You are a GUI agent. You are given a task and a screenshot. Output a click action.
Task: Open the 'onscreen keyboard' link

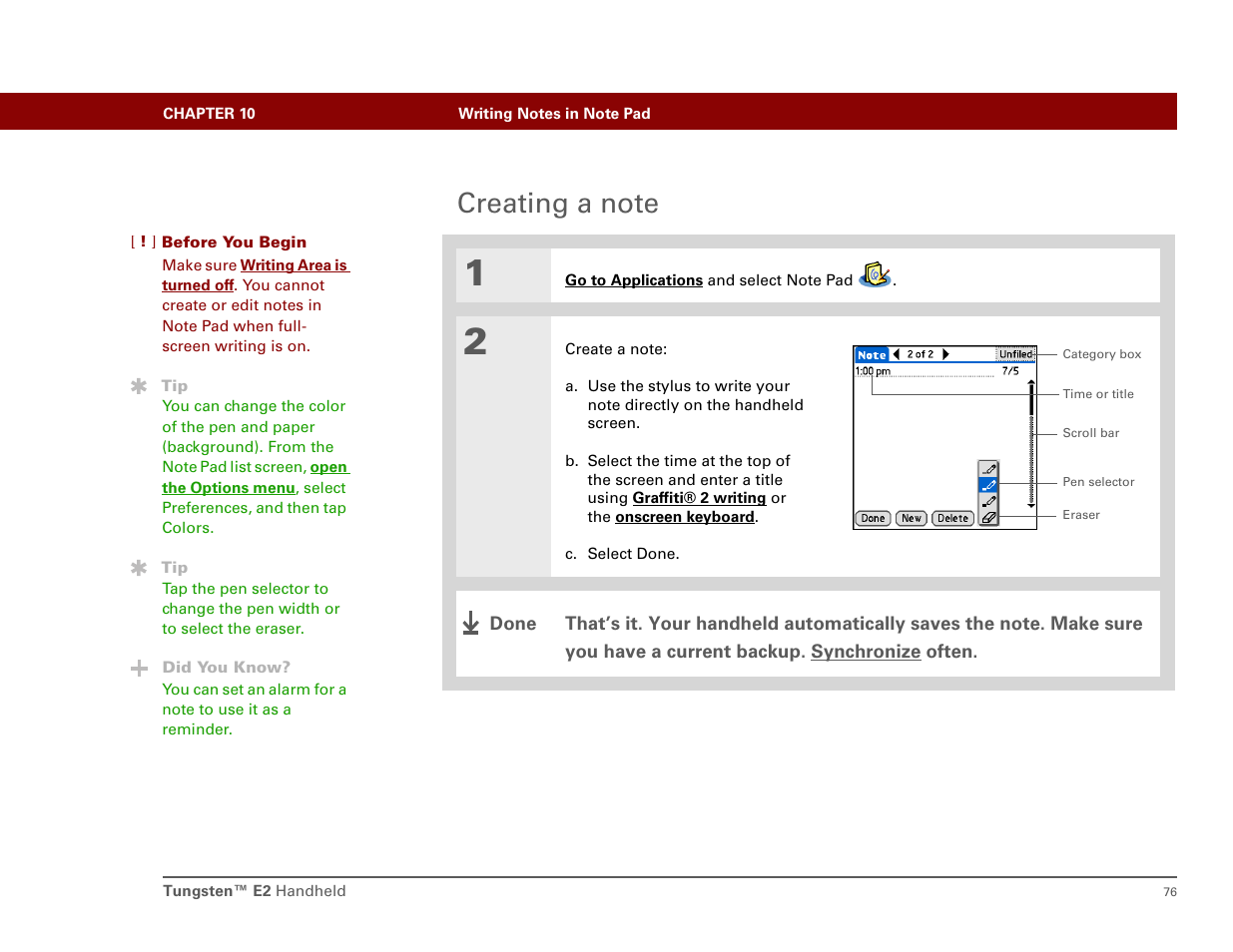click(x=685, y=517)
